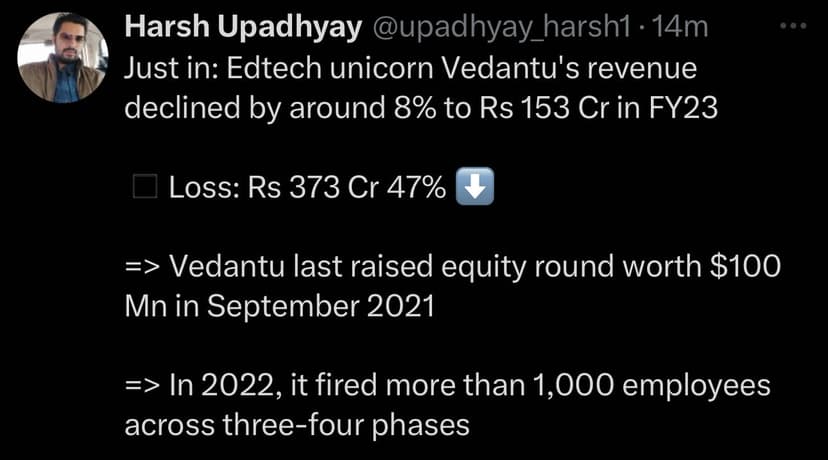Open the three-dot more options menu
Image resolution: width=828 pixels, height=460 pixels.
(x=792, y=26)
